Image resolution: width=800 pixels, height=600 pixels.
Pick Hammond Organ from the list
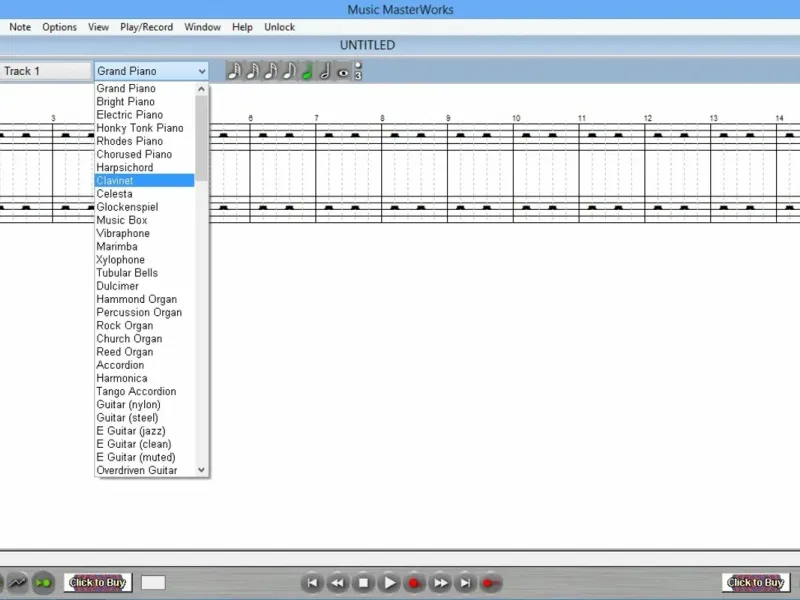pyautogui.click(x=144, y=299)
